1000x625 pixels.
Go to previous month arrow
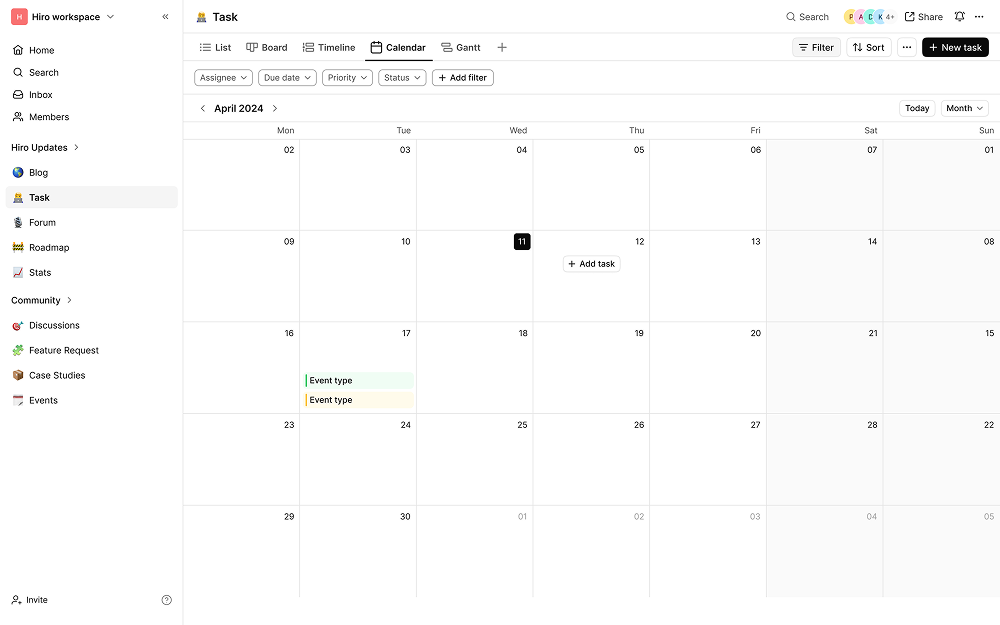point(203,108)
